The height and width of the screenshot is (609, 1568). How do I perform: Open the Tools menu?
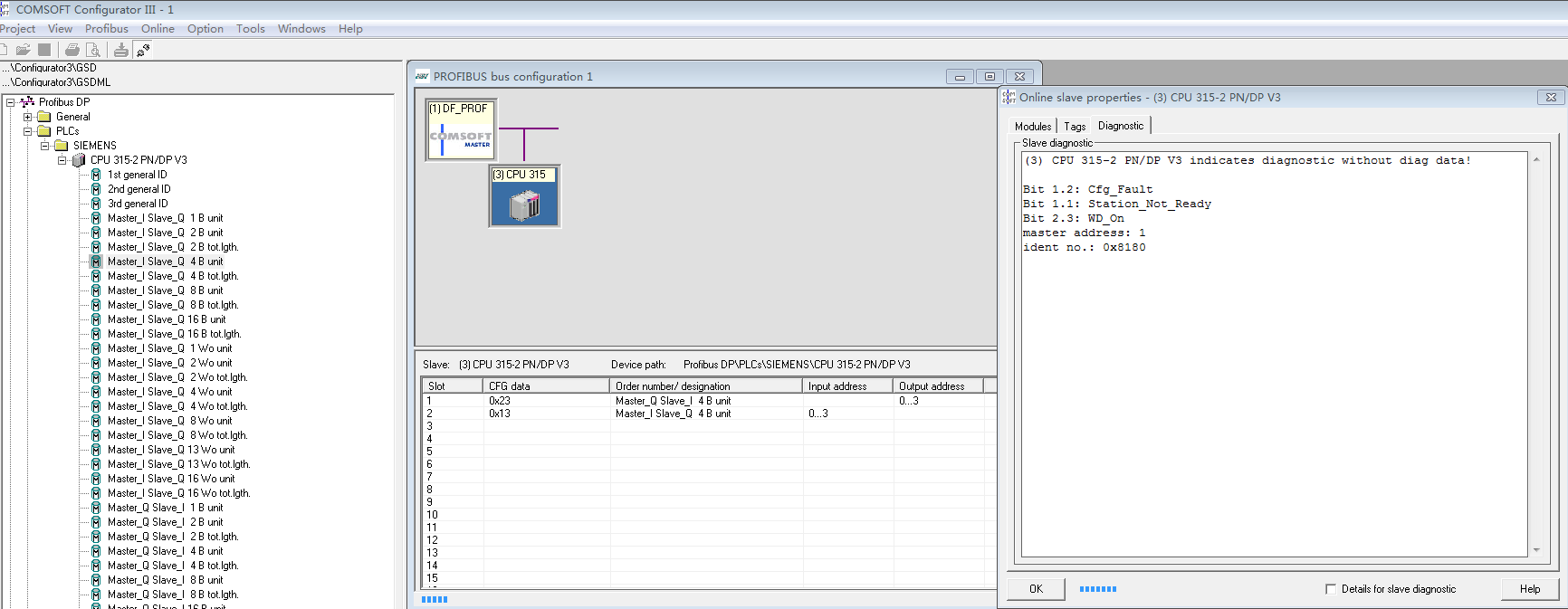tap(251, 29)
